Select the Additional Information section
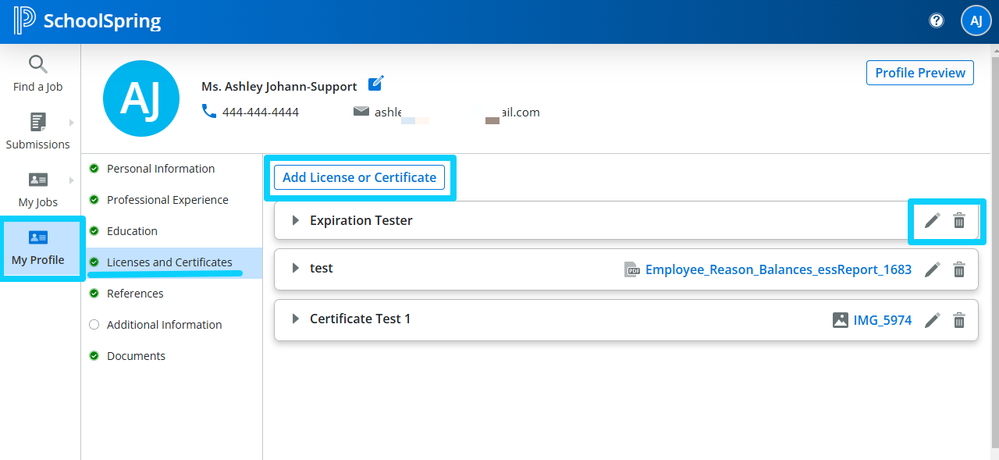 coord(164,325)
